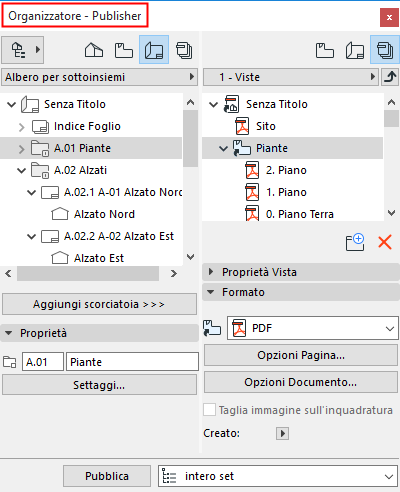The height and width of the screenshot is (492, 400).
Task: Click the 0. Piano Terra PDF icon
Action: [252, 213]
